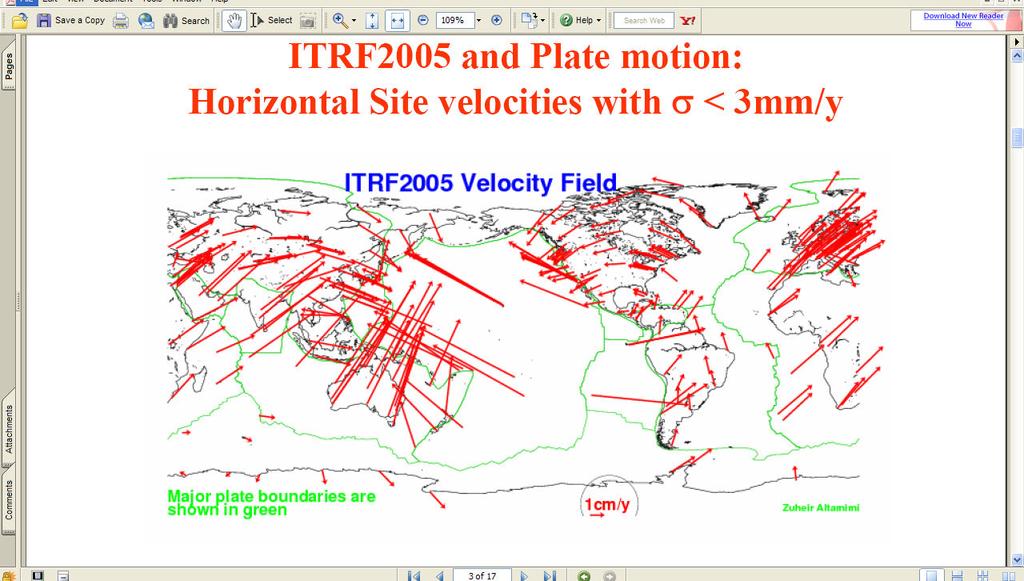Click the 'ITRF2005 Velocity Field' map title

pyautogui.click(x=480, y=183)
